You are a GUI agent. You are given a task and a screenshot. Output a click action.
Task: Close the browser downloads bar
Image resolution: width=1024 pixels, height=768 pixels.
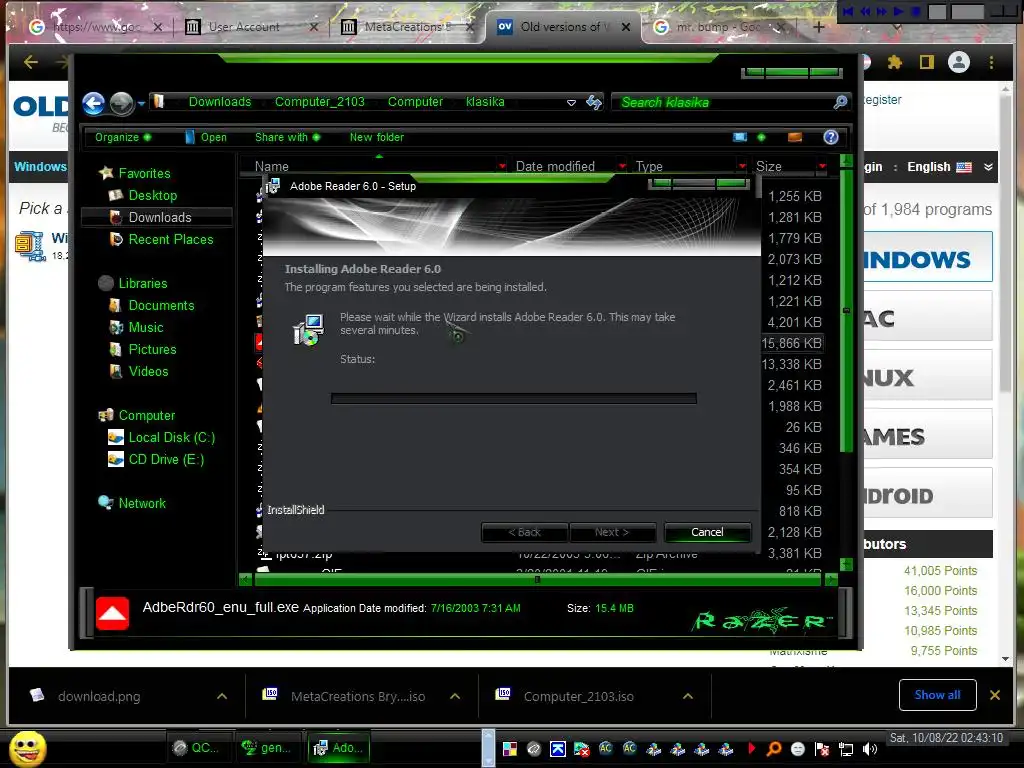995,695
